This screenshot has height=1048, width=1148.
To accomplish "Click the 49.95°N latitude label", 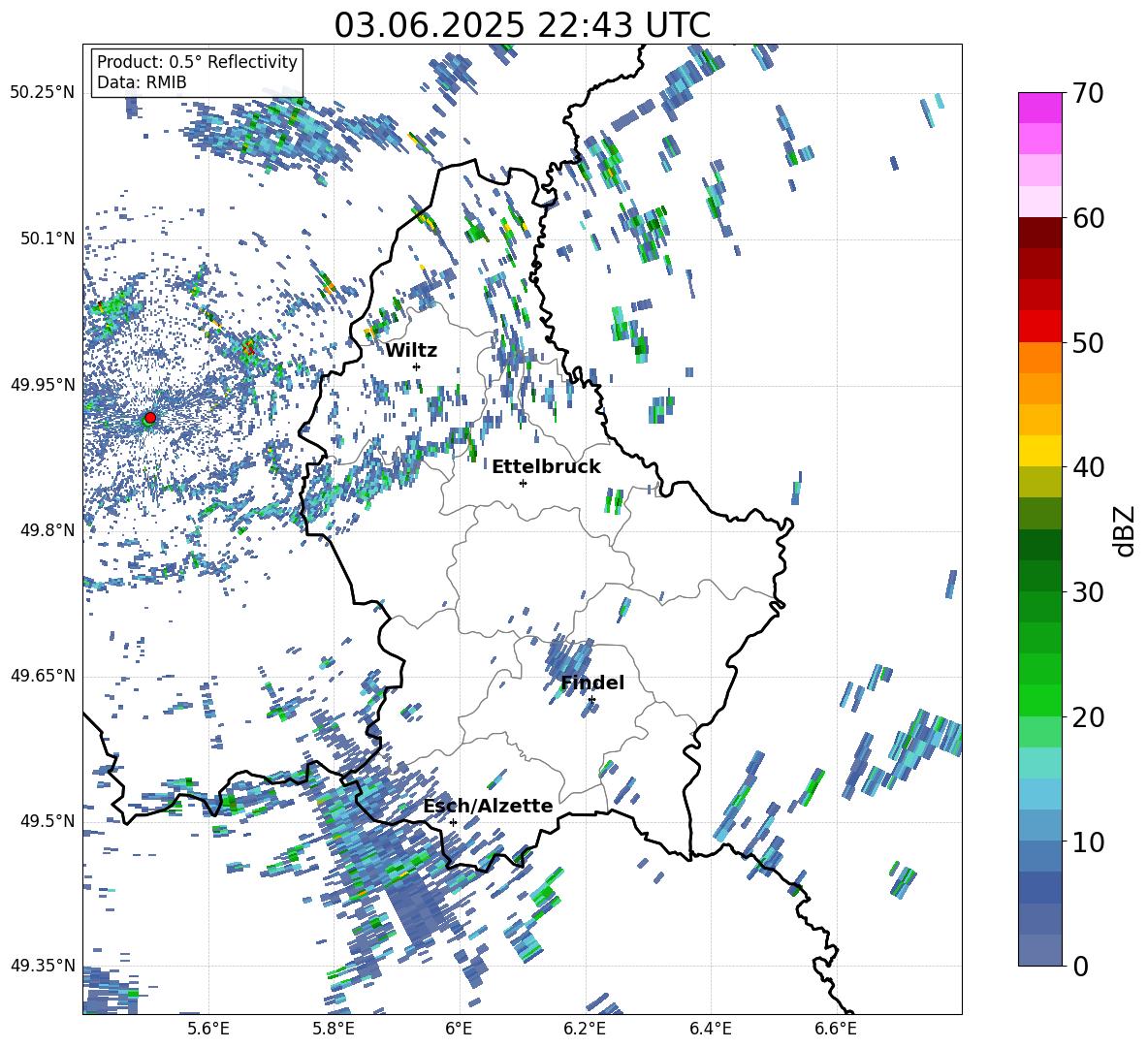I will click(x=43, y=384).
